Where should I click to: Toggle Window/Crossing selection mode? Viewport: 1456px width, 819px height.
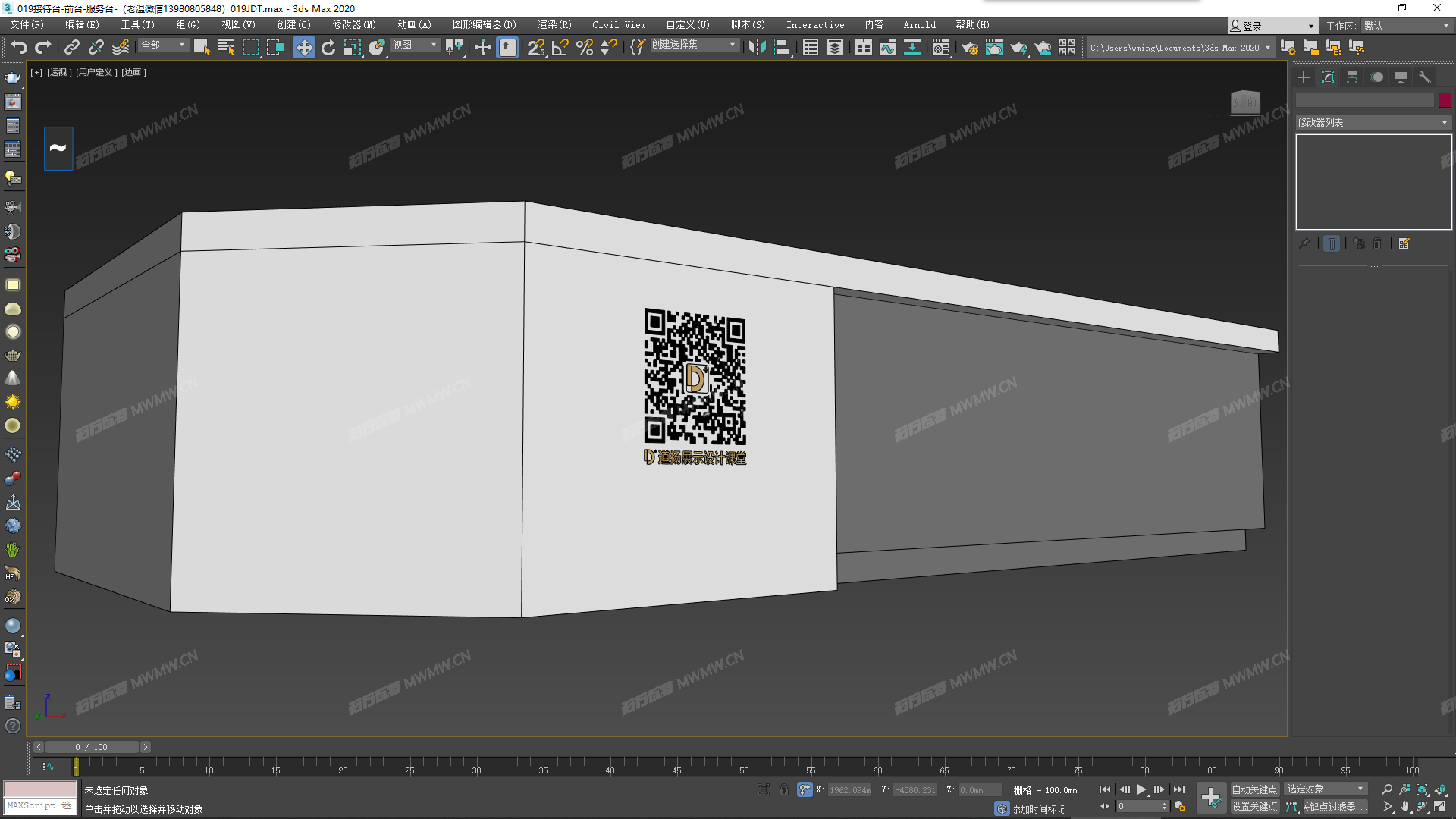[275, 48]
